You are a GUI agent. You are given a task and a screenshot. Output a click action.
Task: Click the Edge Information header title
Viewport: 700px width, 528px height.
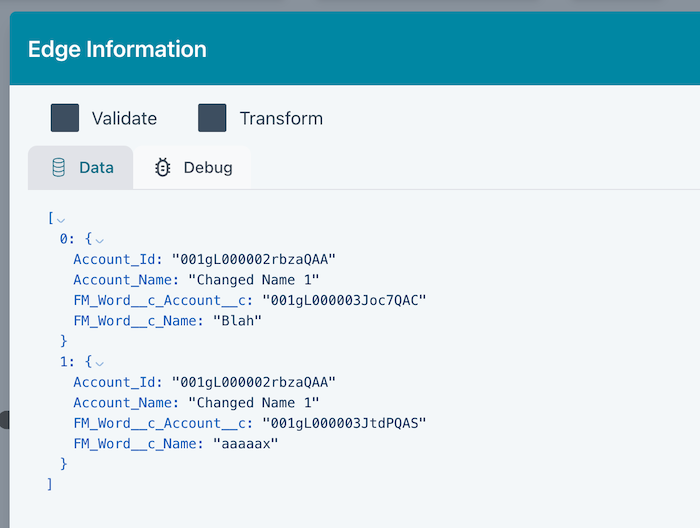117,49
